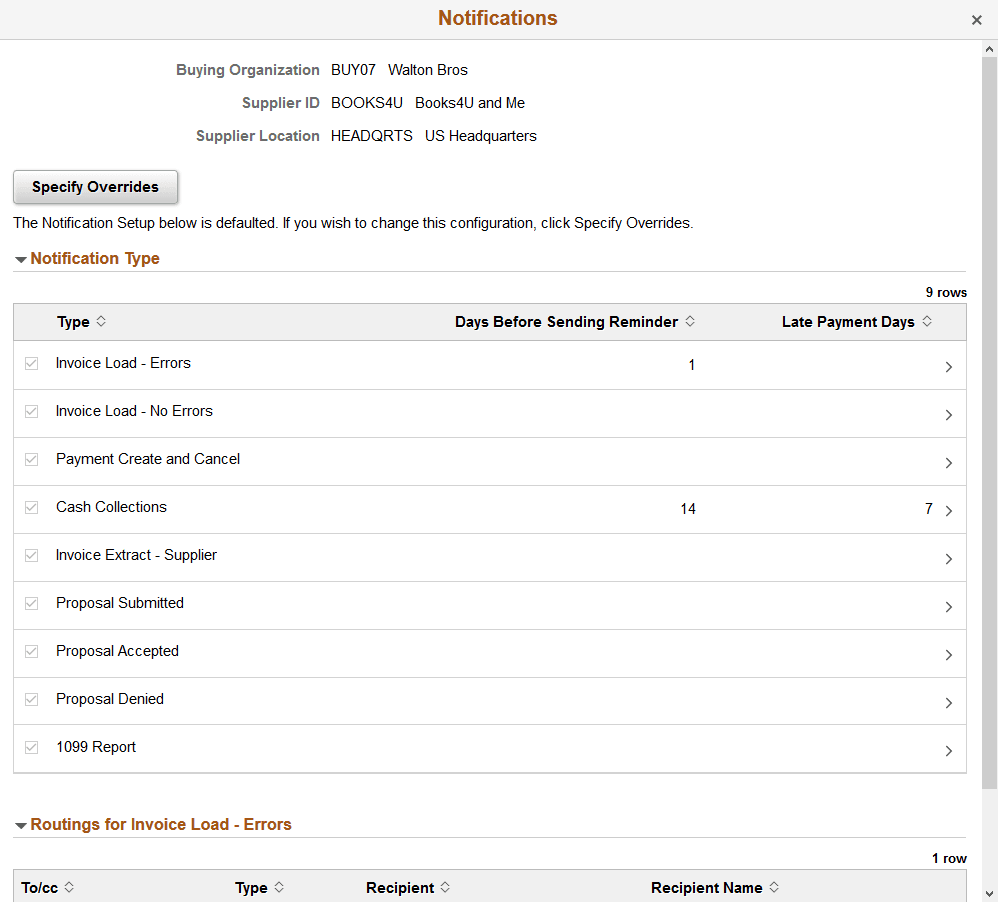Toggle the Invoice Extract - Supplier checkbox
This screenshot has width=998, height=903.
tap(31, 555)
